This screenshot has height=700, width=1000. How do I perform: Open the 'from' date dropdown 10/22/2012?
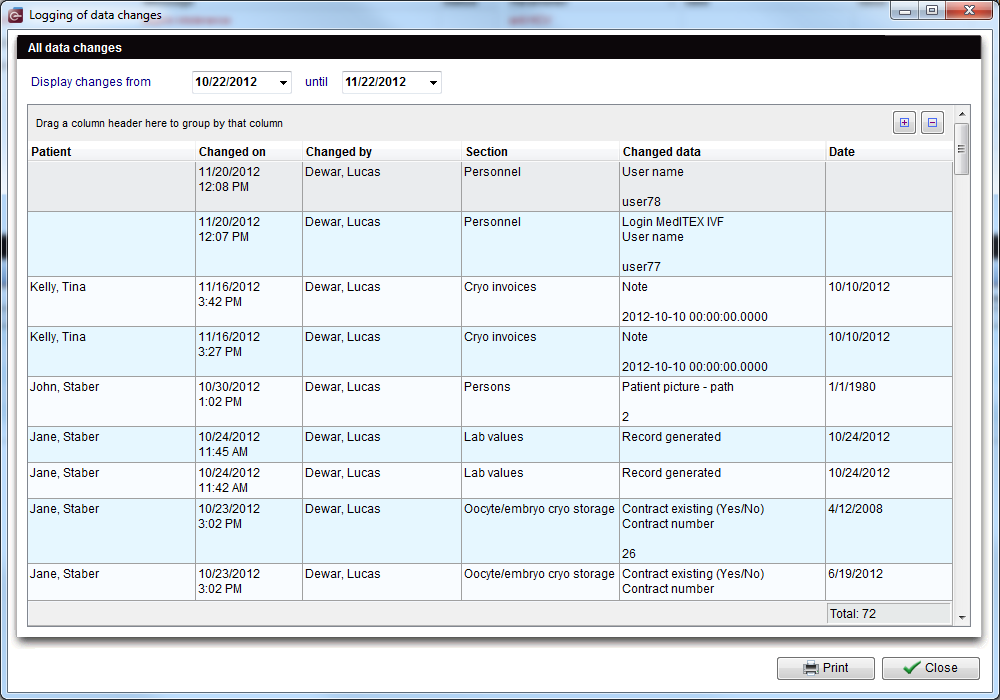(x=283, y=82)
